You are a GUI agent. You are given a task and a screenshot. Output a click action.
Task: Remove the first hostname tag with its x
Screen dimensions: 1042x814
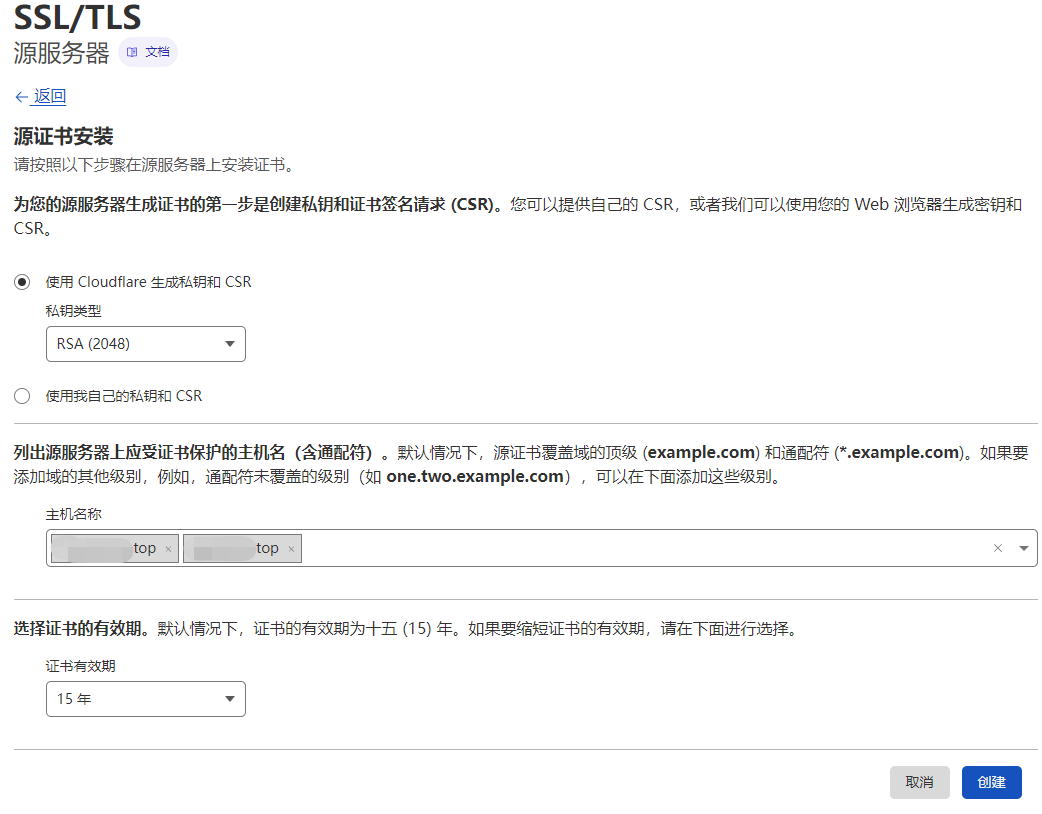pos(168,549)
